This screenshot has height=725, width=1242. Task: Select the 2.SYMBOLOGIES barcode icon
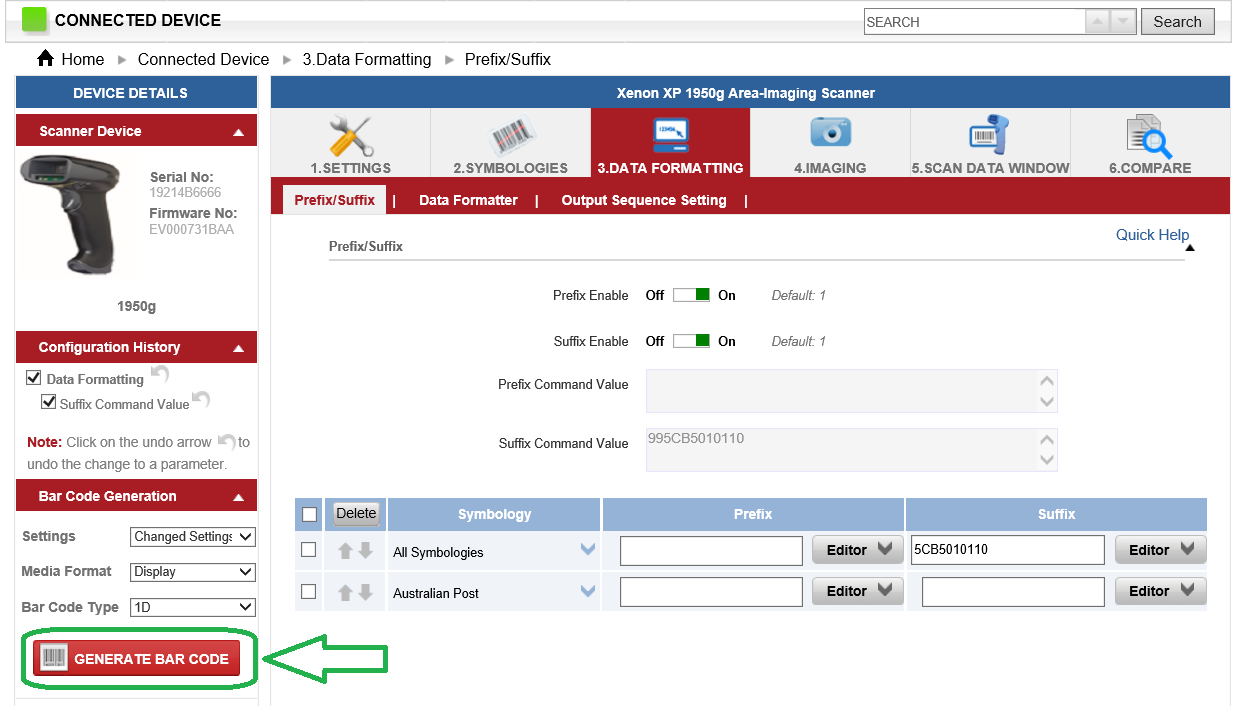pos(510,135)
